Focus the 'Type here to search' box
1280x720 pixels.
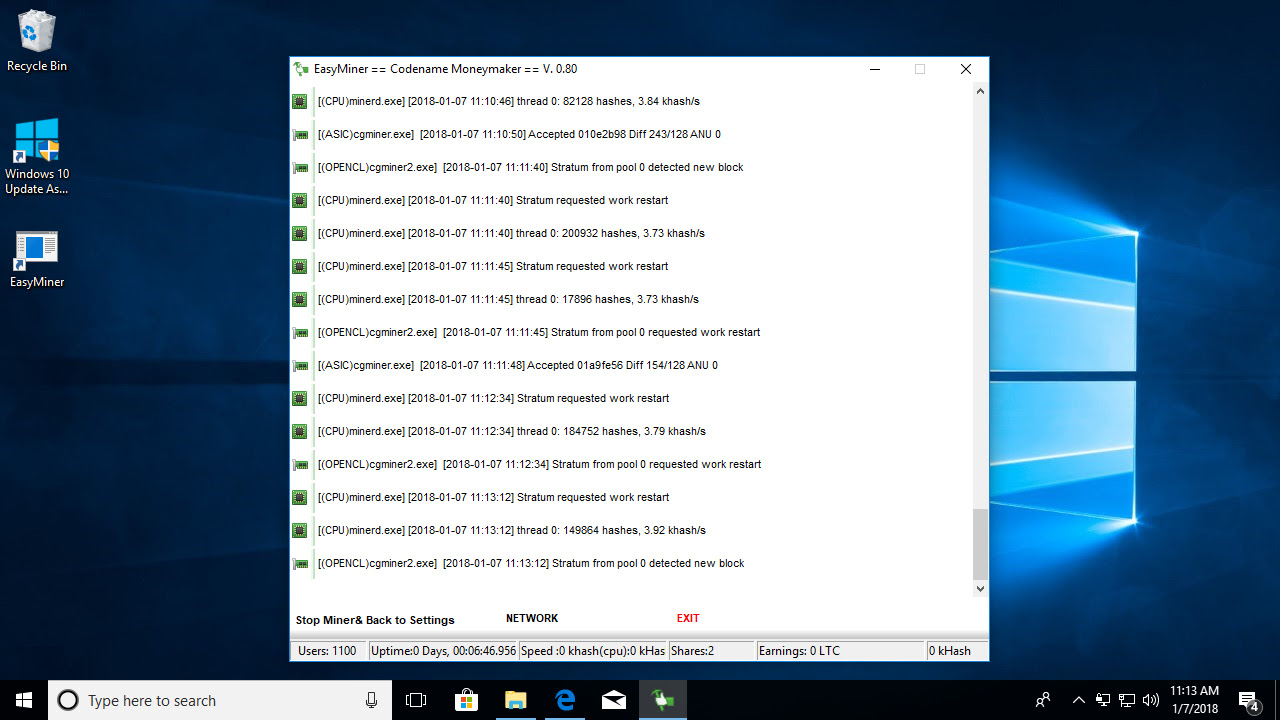[x=220, y=700]
